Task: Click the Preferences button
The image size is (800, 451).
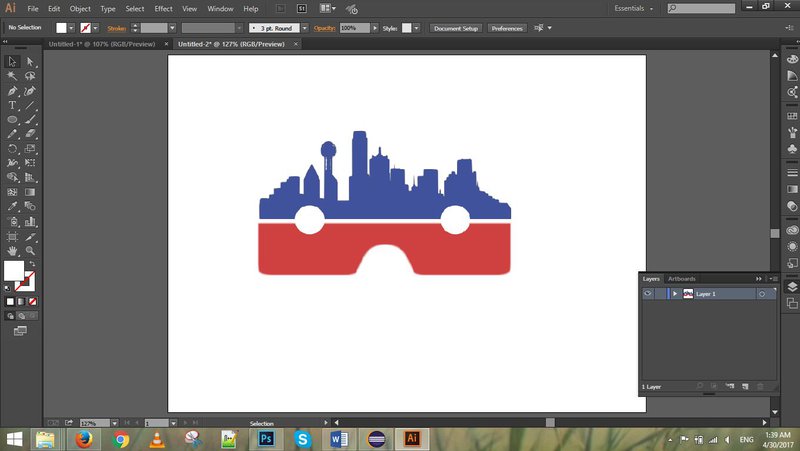Action: (507, 28)
